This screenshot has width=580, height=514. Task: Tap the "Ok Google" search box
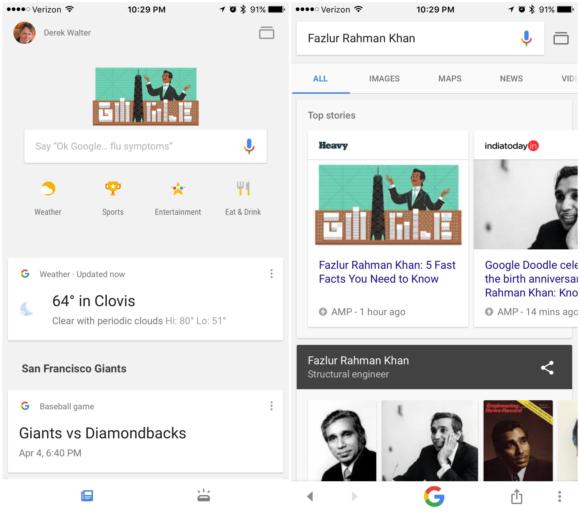(x=146, y=146)
